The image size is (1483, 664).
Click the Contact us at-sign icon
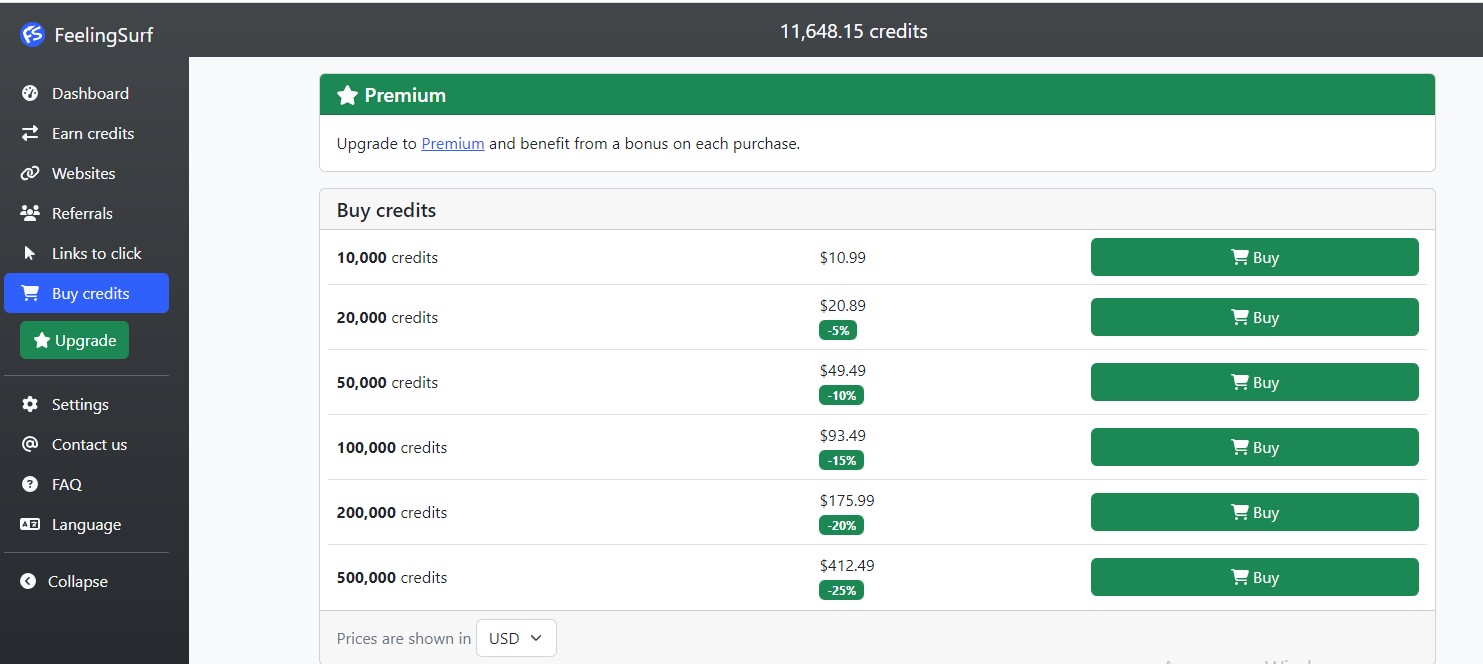click(x=30, y=444)
